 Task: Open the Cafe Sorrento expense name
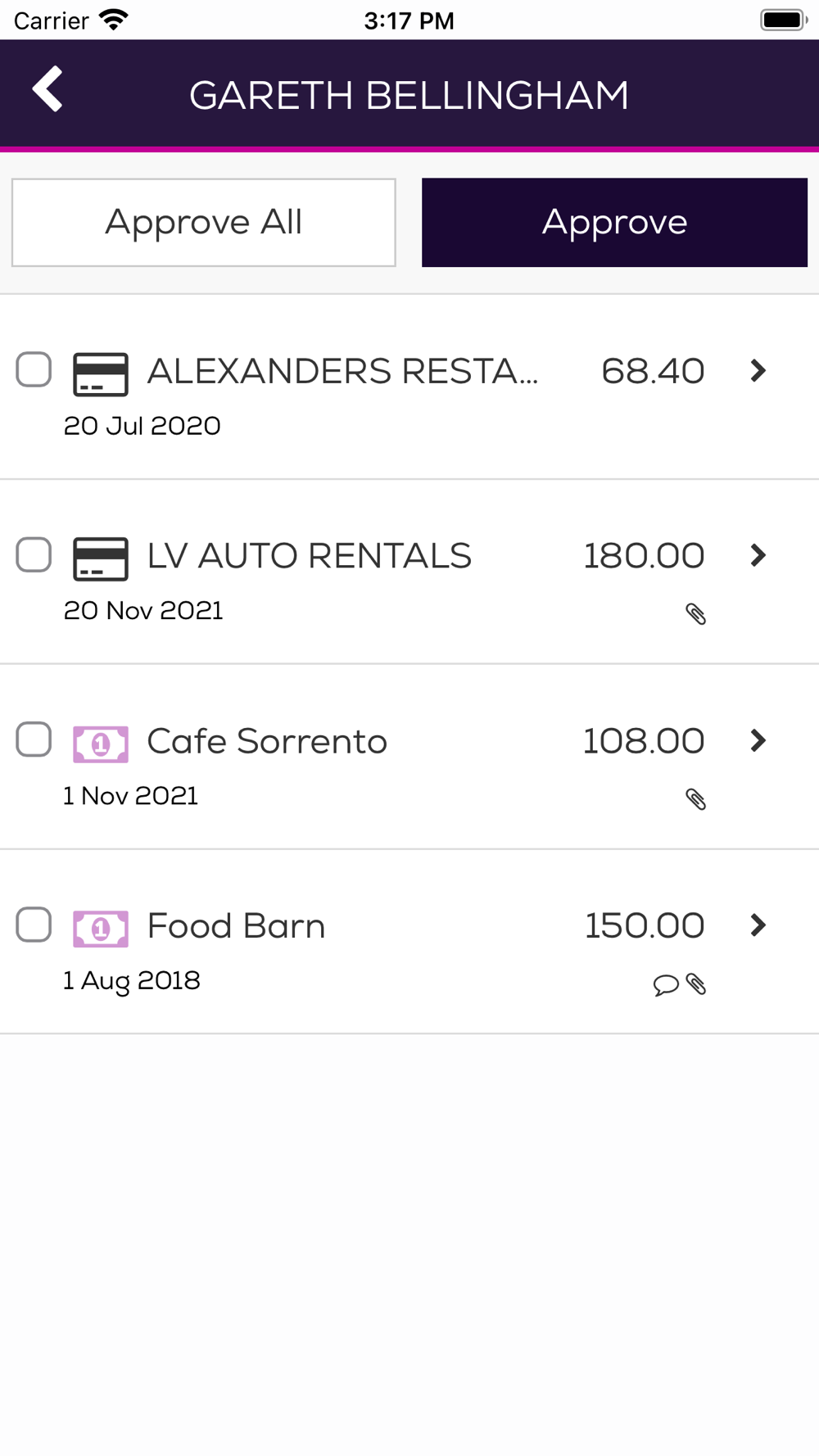pyautogui.click(x=267, y=742)
